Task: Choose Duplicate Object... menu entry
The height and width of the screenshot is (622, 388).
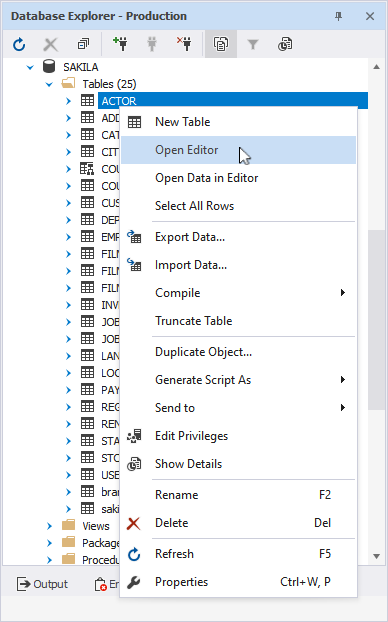Action: click(x=238, y=352)
